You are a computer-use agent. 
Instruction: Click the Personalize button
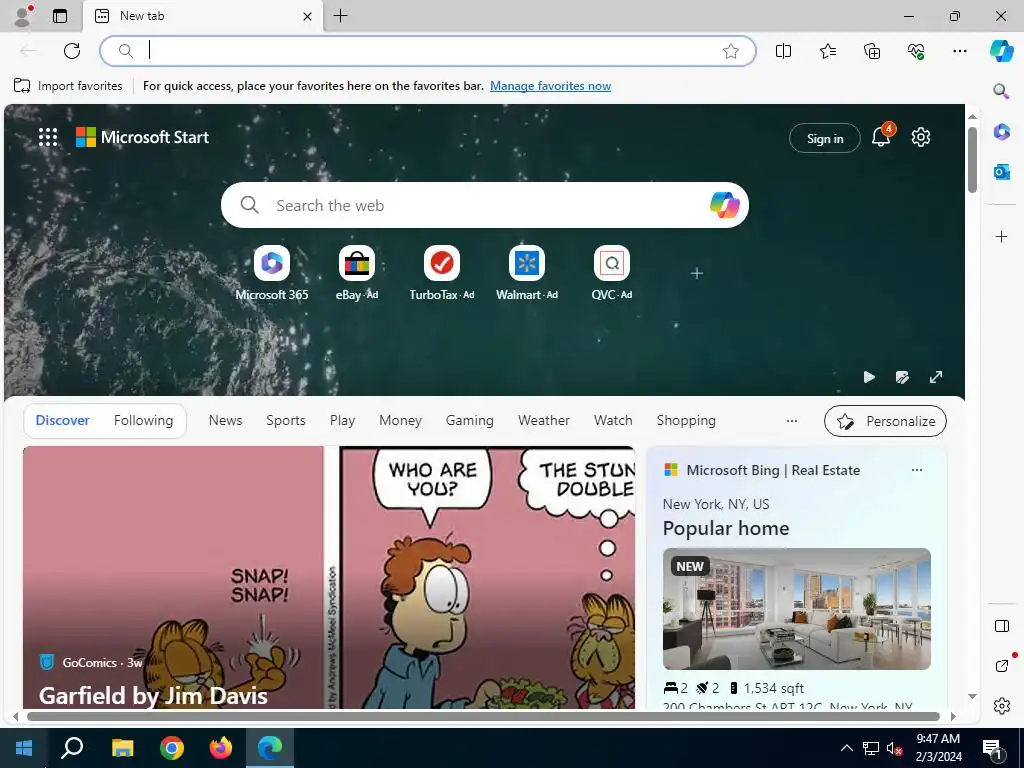(x=885, y=421)
